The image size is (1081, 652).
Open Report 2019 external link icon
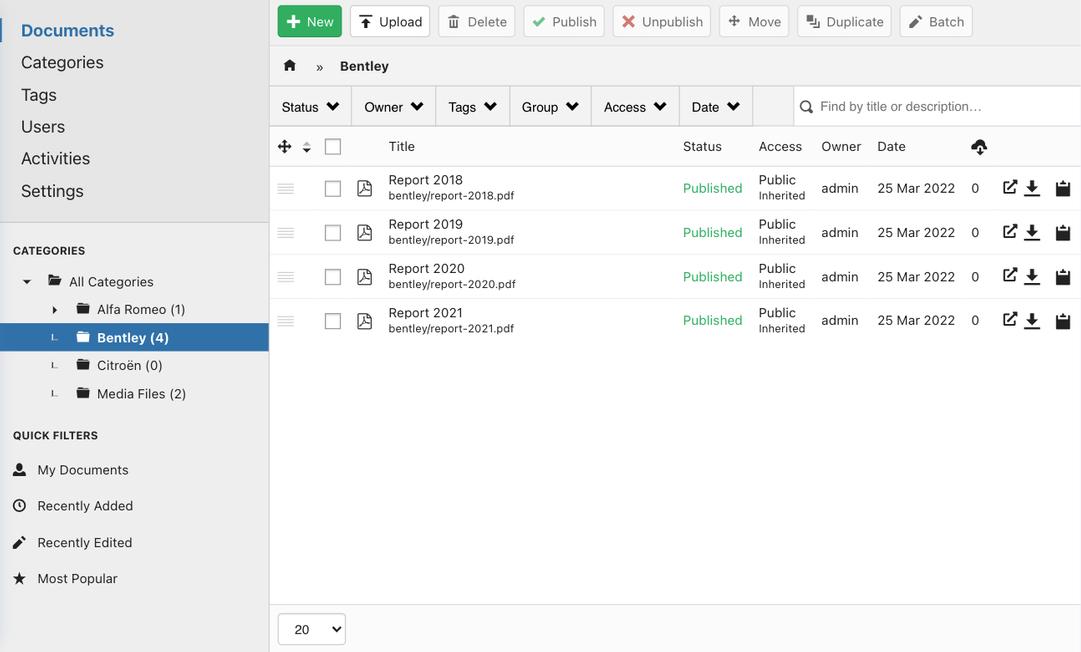(1009, 232)
